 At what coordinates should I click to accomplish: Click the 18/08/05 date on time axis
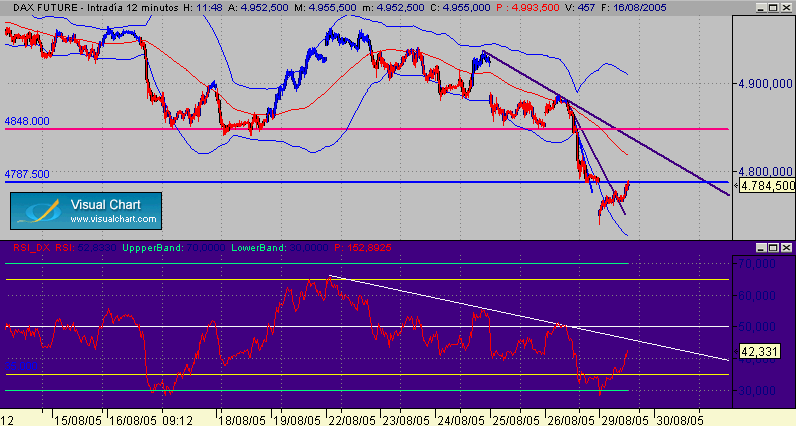pyautogui.click(x=243, y=420)
